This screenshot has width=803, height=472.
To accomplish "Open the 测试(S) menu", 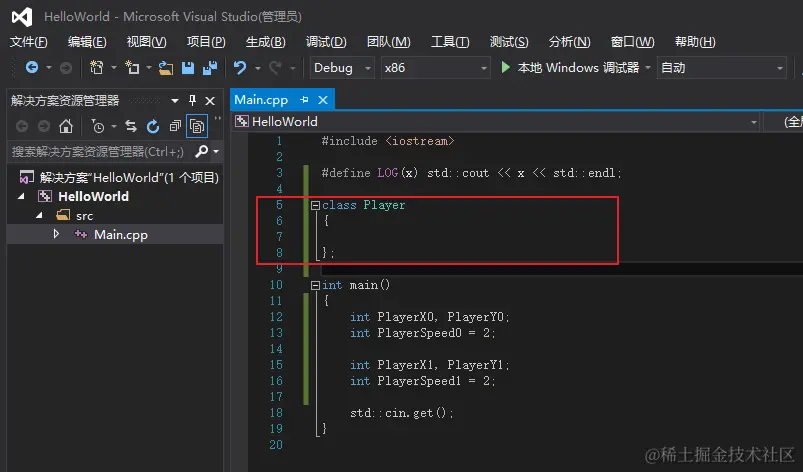I will pos(509,41).
